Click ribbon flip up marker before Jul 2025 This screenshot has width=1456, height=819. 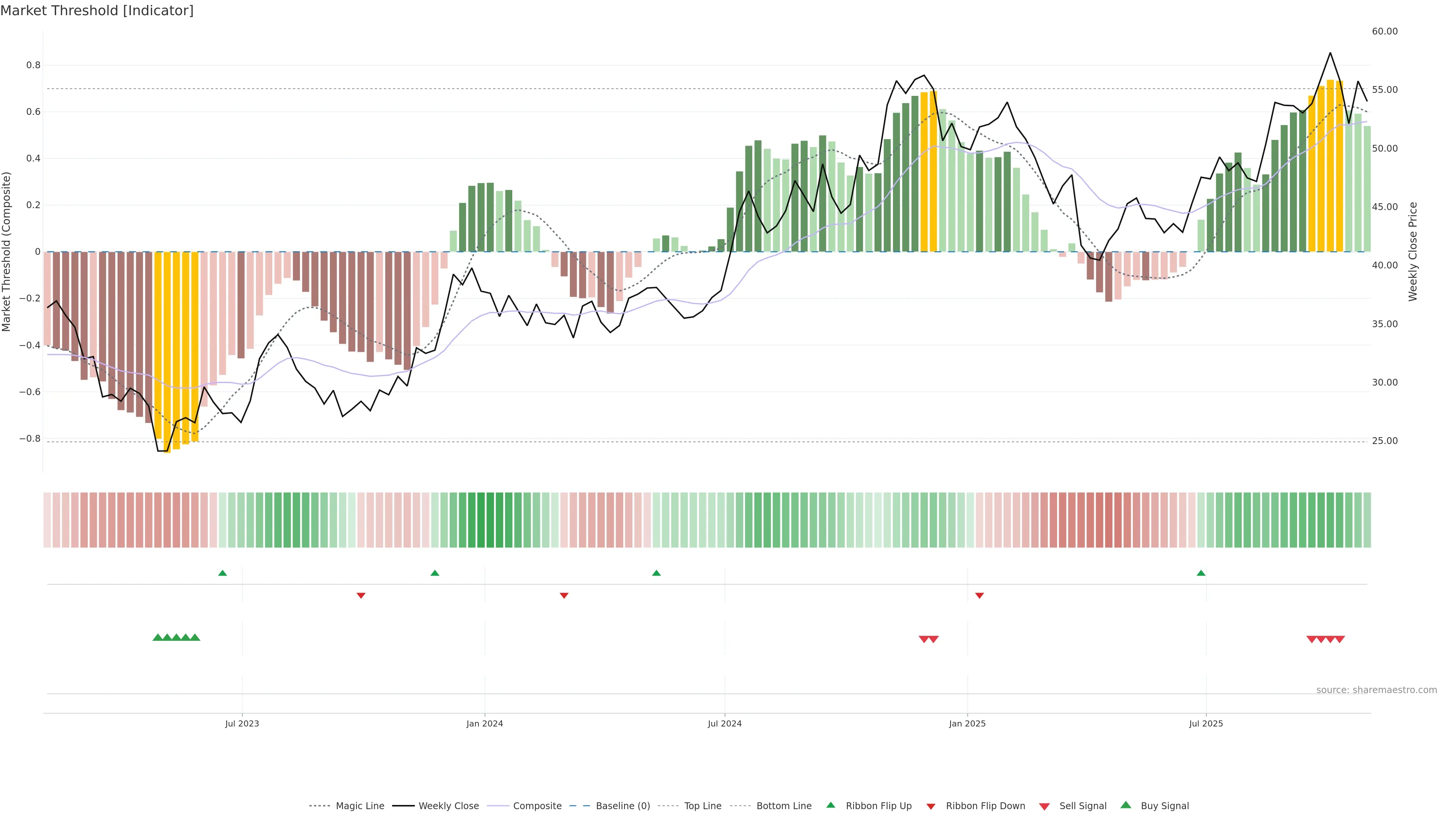coord(1201,573)
